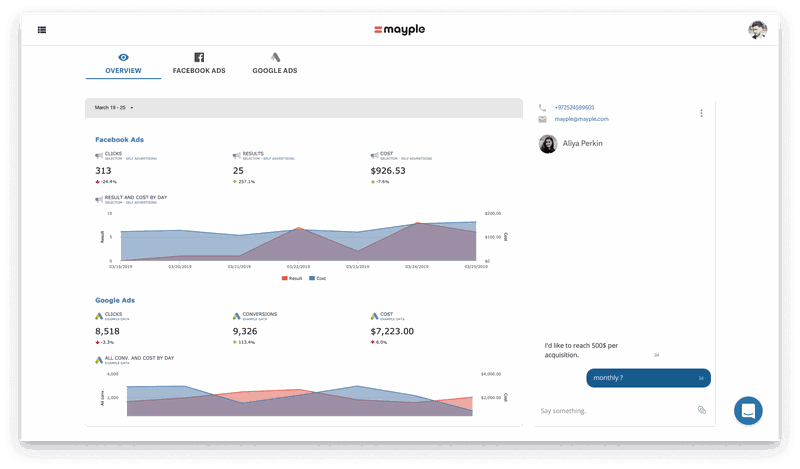Click the Facebook result and cost area chart

click(x=298, y=240)
